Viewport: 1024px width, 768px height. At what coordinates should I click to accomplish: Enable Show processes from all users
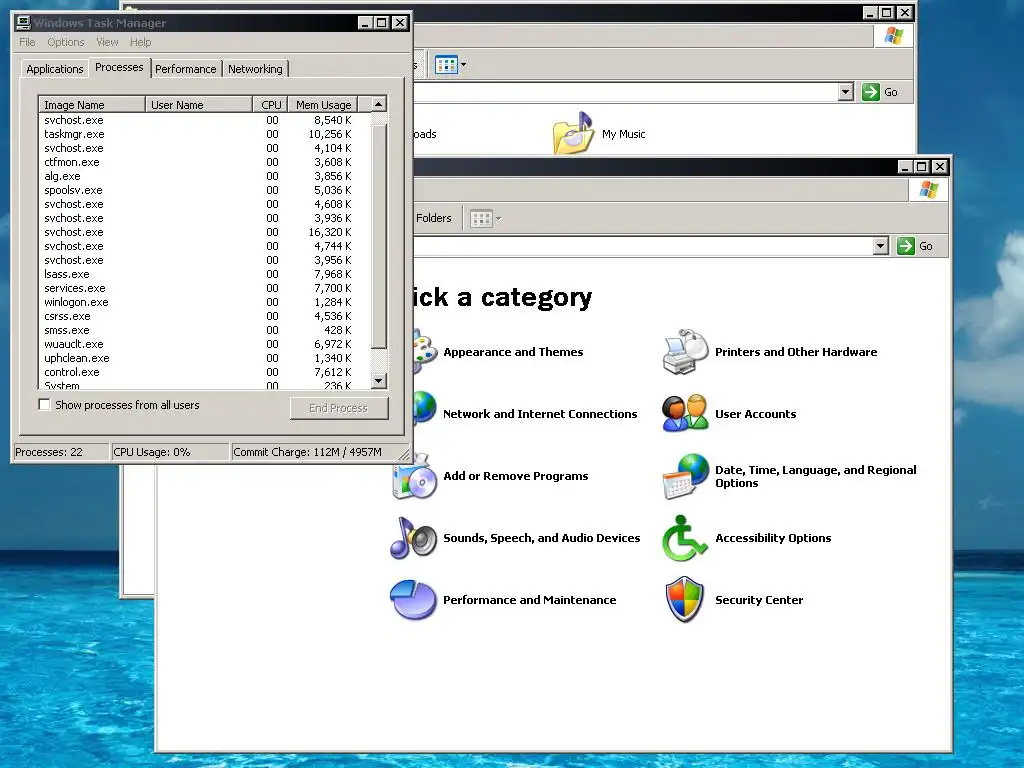(x=44, y=405)
